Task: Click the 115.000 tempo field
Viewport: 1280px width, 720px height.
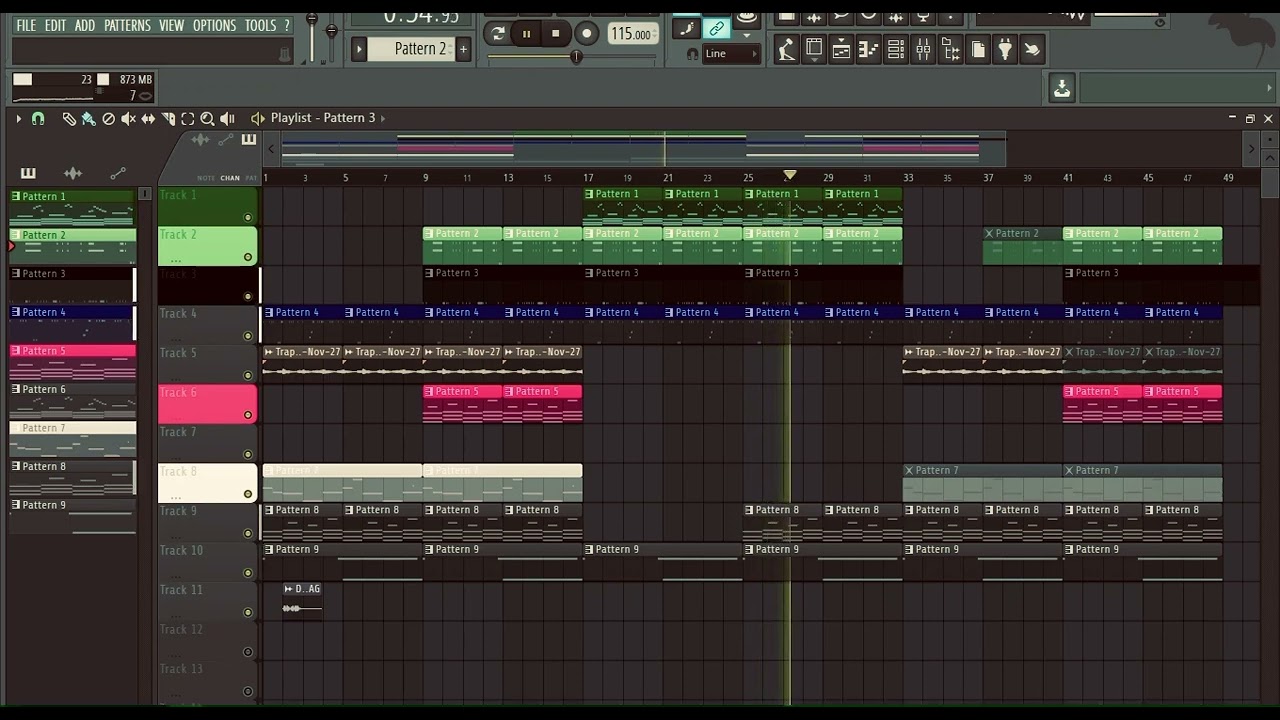Action: [634, 33]
